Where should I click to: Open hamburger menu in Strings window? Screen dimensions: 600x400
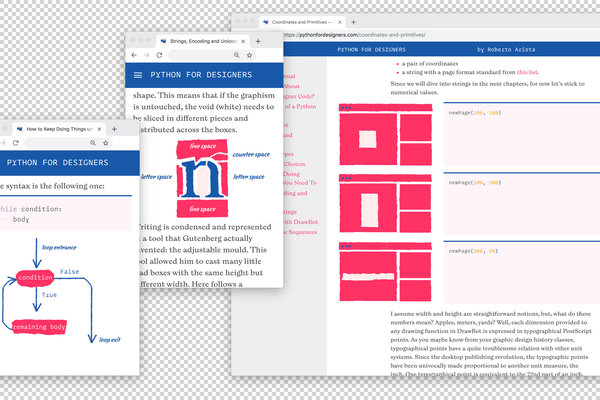(x=138, y=75)
